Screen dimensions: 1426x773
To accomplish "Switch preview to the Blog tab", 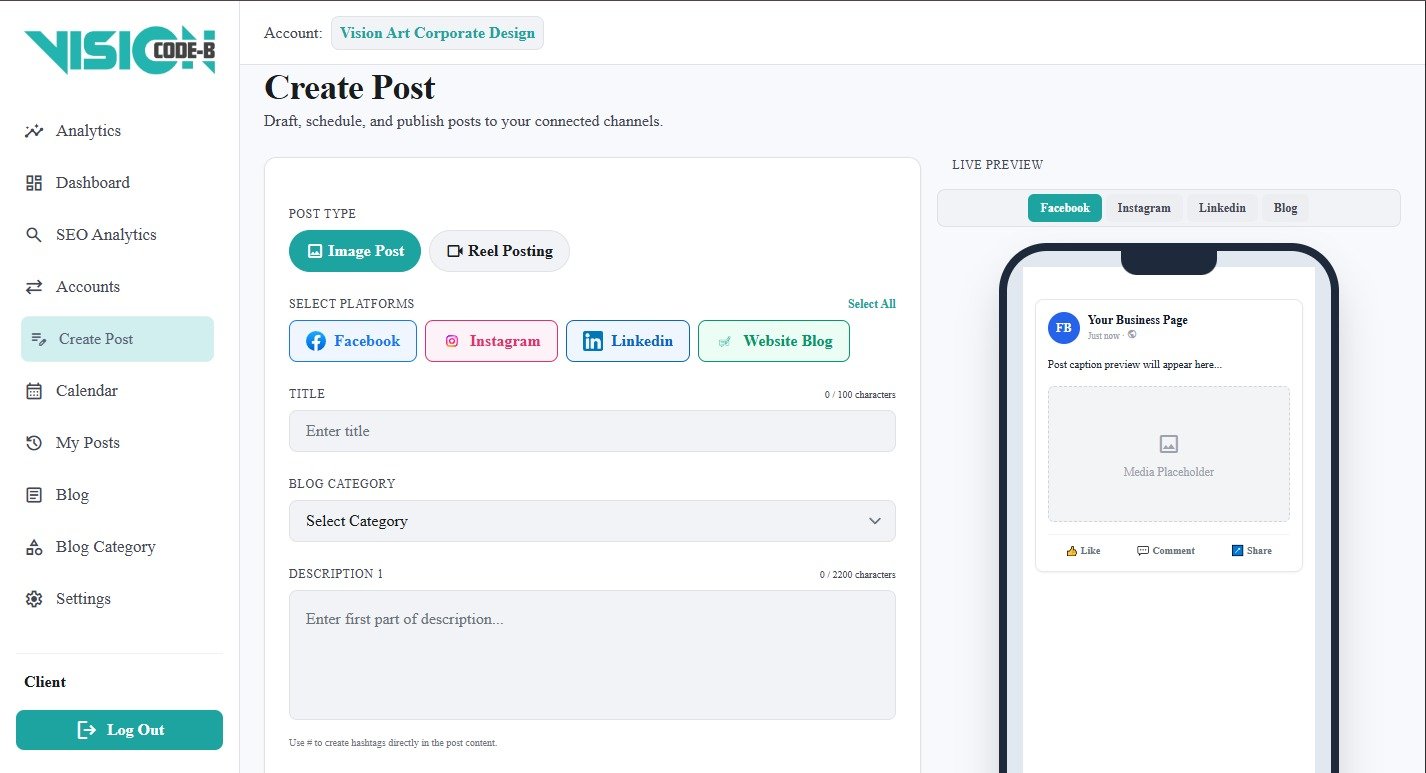I will pos(1285,208).
